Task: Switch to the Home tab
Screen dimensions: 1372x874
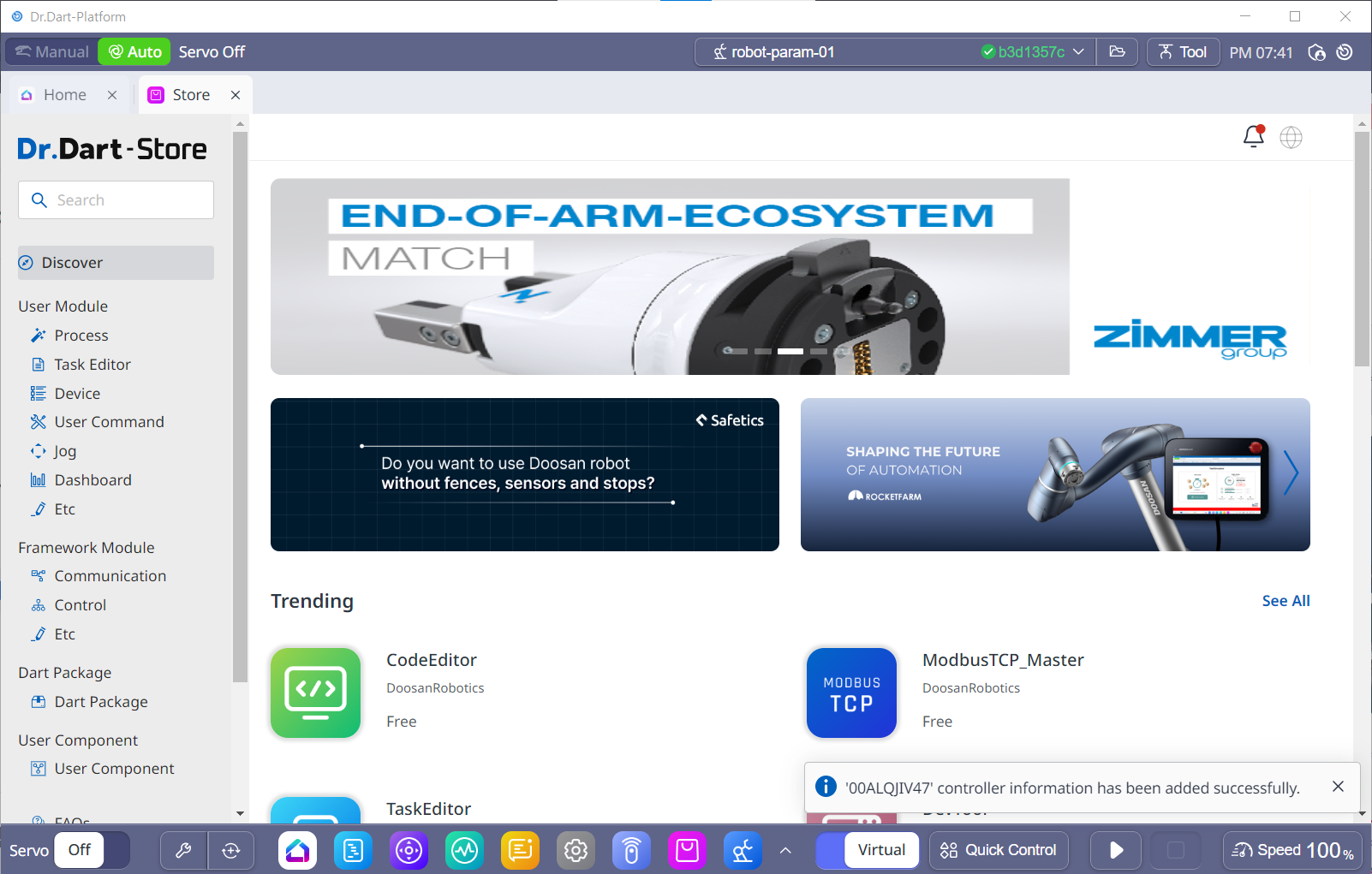Action: click(65, 95)
